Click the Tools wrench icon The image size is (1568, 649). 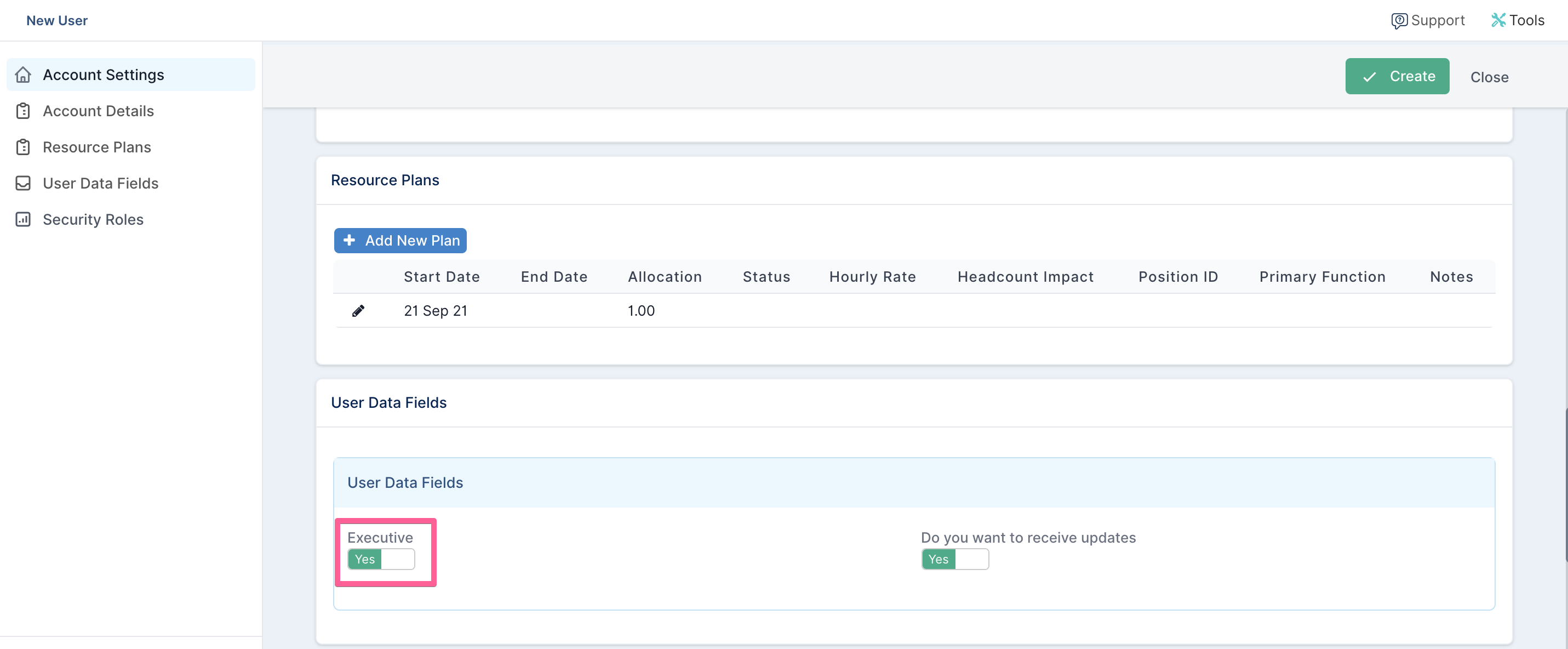[1498, 20]
